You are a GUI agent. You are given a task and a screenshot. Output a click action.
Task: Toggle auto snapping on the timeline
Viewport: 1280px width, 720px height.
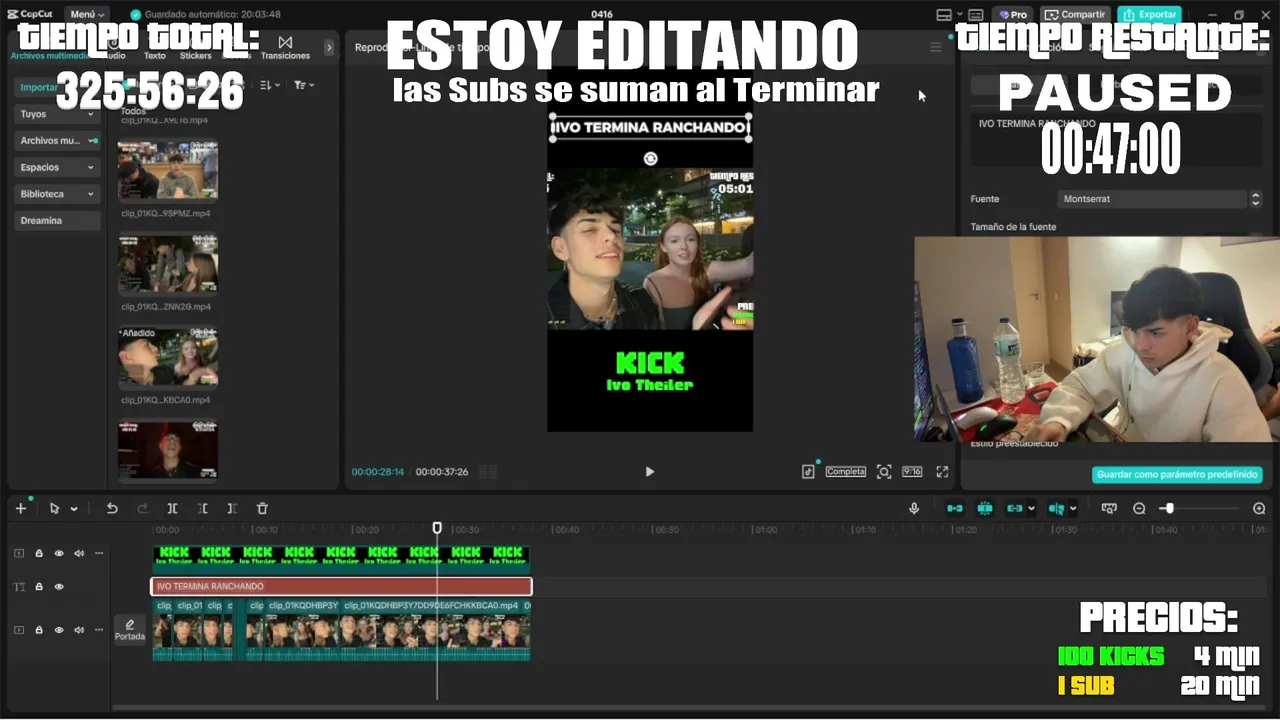click(x=985, y=508)
